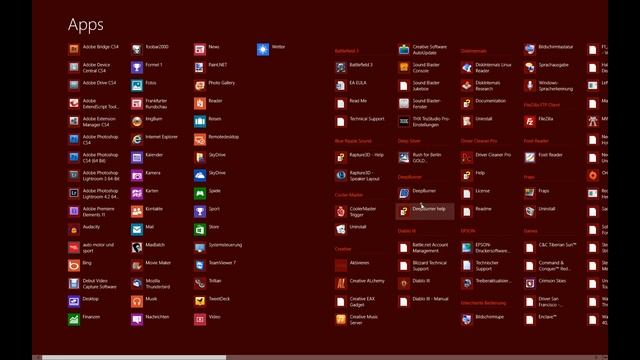The image size is (640, 360).
Task: Open the Kamera app
Action: click(147, 175)
